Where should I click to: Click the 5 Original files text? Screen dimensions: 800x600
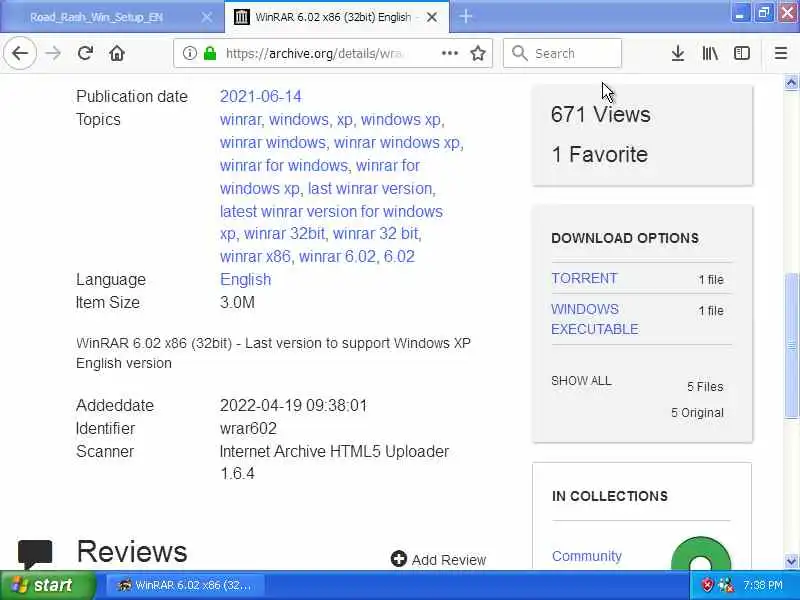[697, 413]
